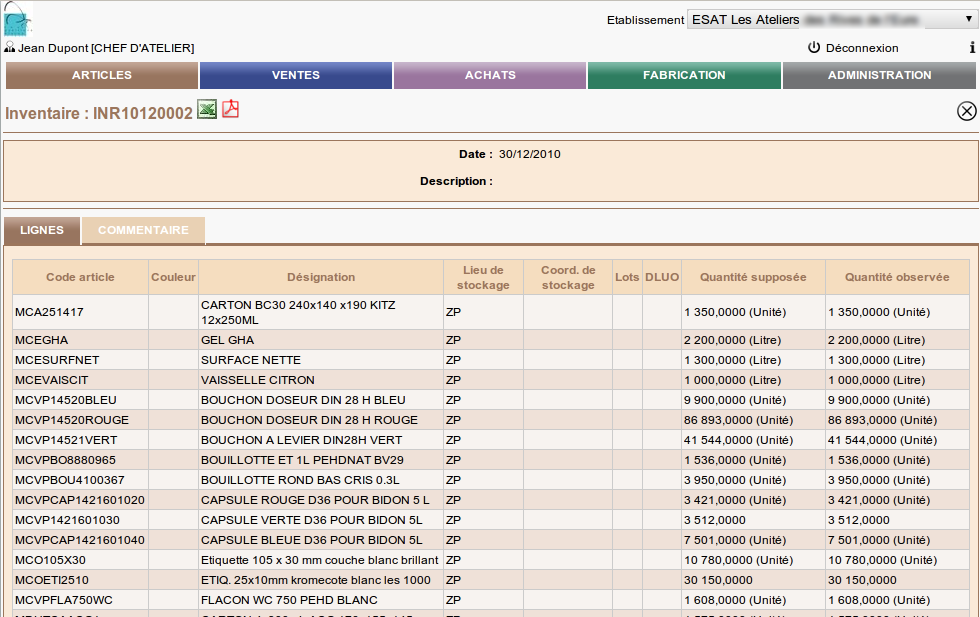980x617 pixels.
Task: Select article code MCO105X30
Action: (50, 560)
